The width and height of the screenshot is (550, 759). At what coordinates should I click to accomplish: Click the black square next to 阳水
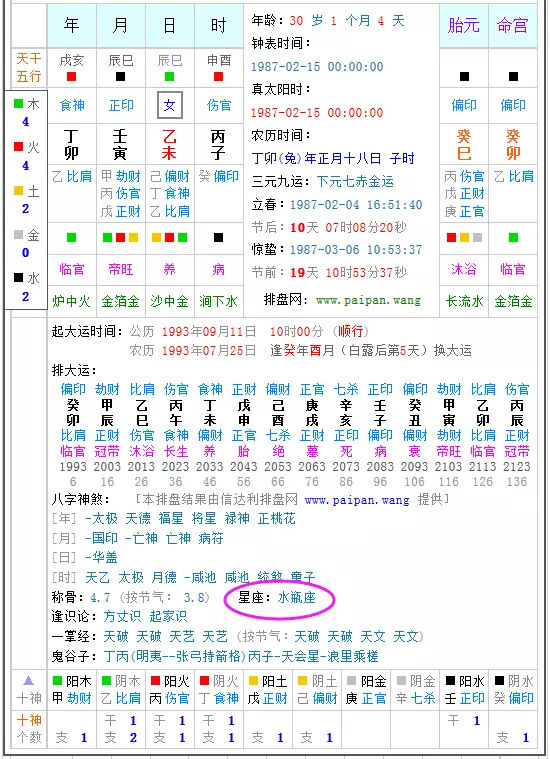450,681
